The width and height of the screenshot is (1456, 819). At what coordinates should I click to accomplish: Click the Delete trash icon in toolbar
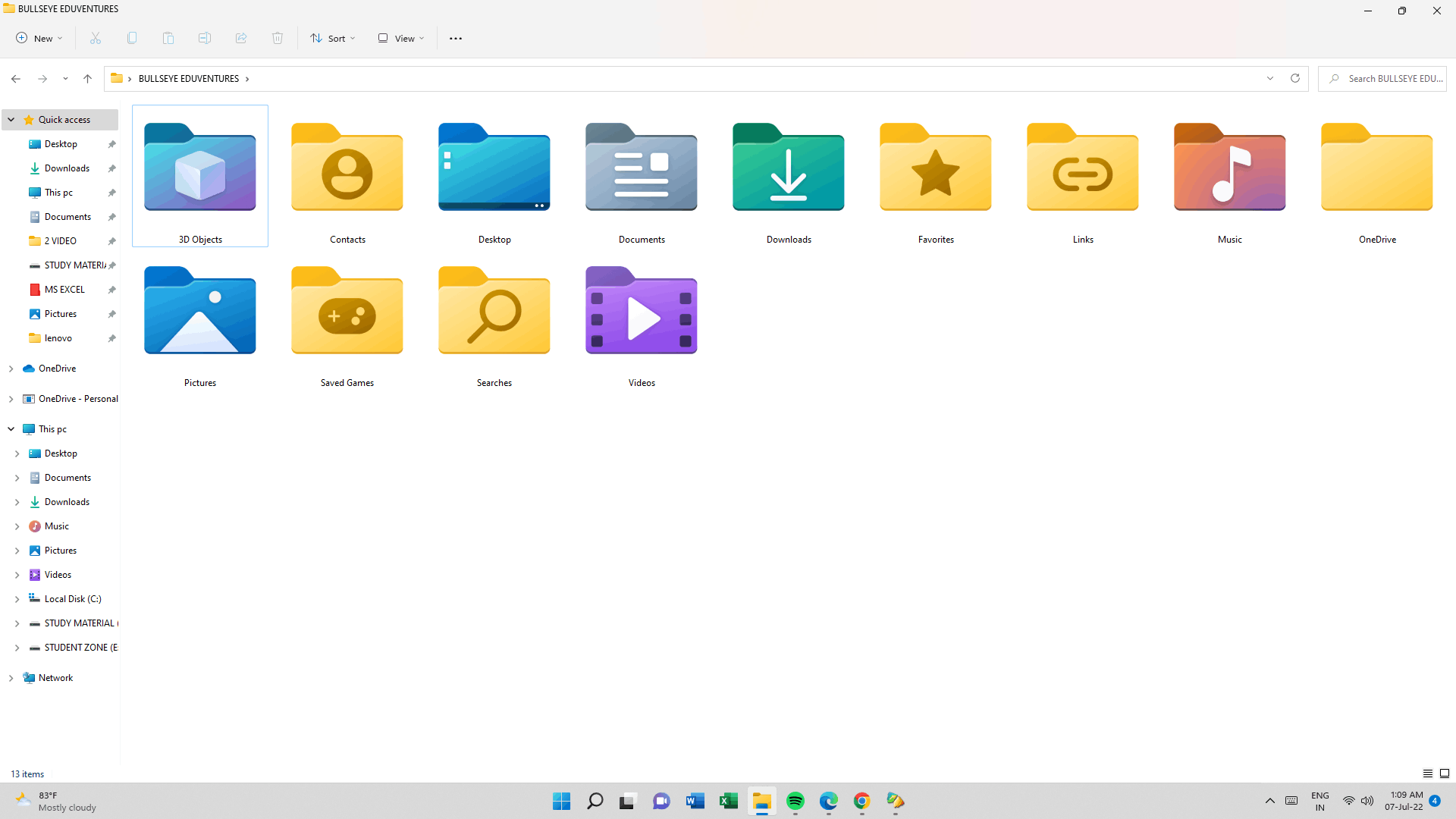[278, 38]
